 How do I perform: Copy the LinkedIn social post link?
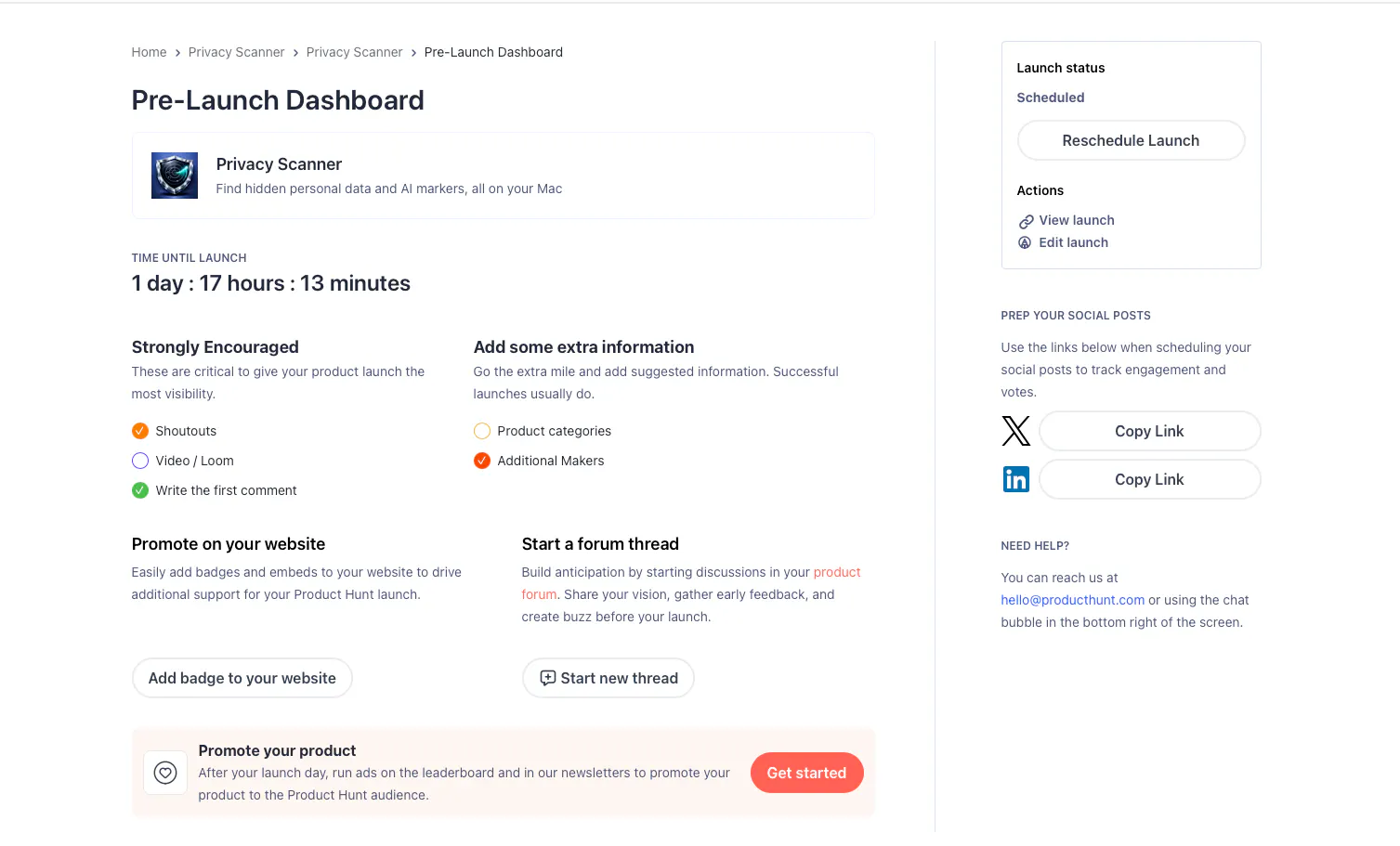pos(1149,479)
